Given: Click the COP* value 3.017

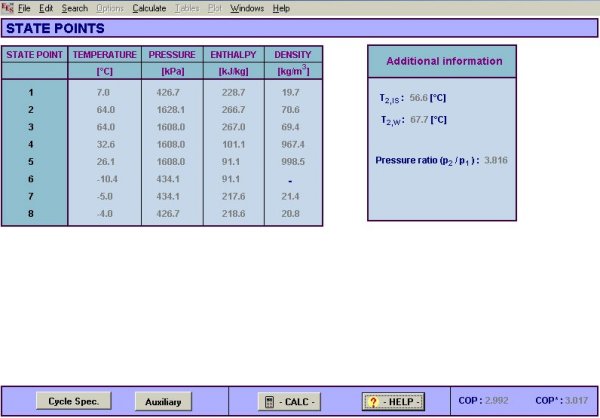Looking at the screenshot, I should [576, 401].
